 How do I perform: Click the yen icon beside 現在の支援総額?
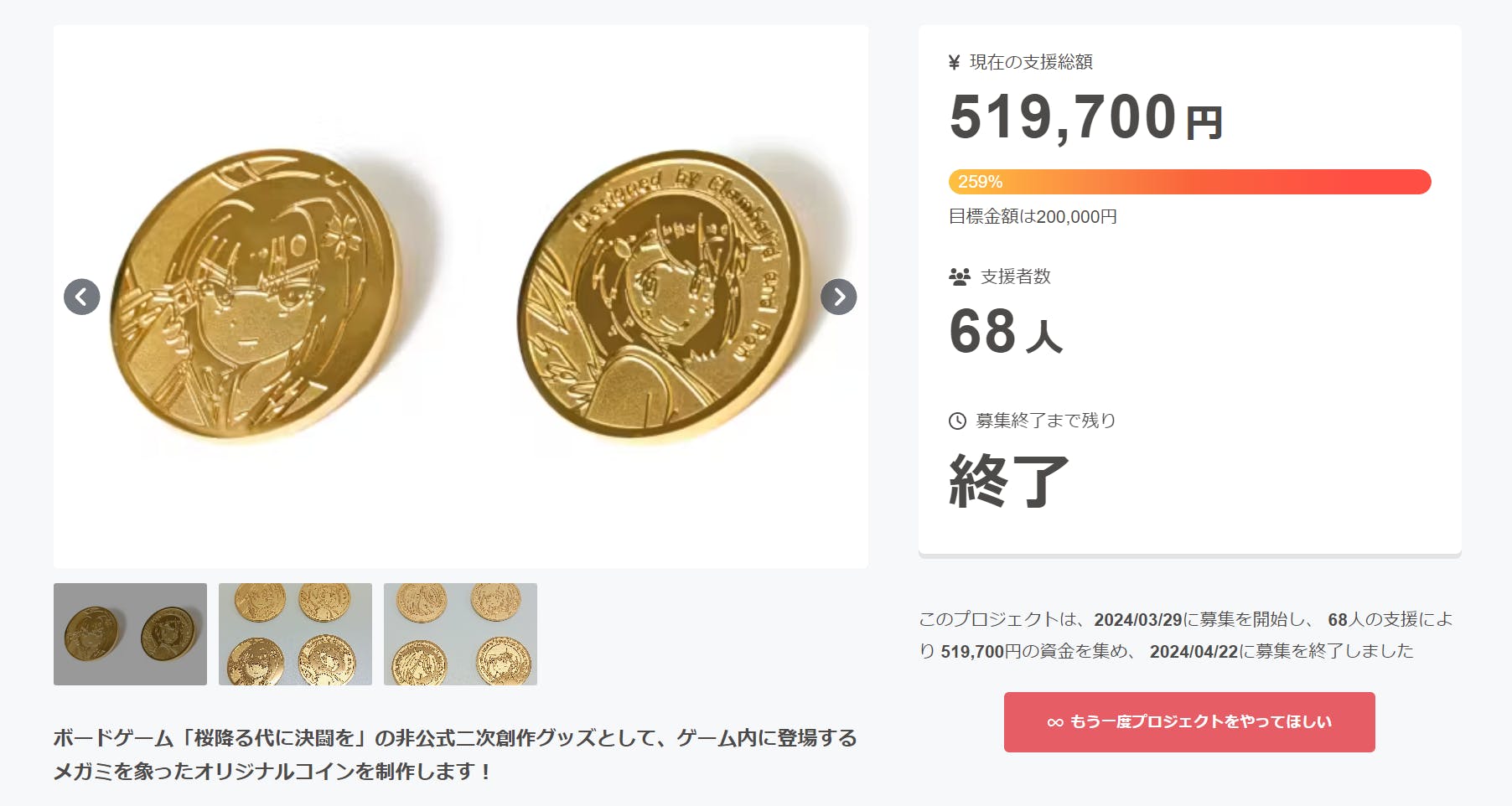954,62
